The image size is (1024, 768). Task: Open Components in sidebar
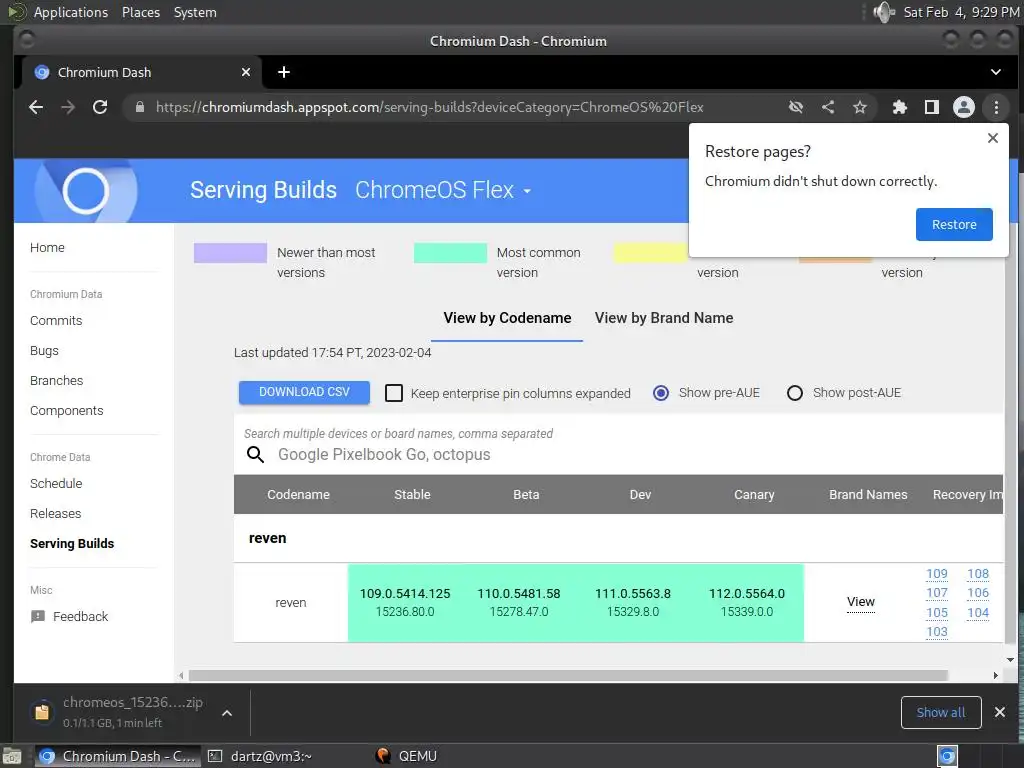[67, 411]
